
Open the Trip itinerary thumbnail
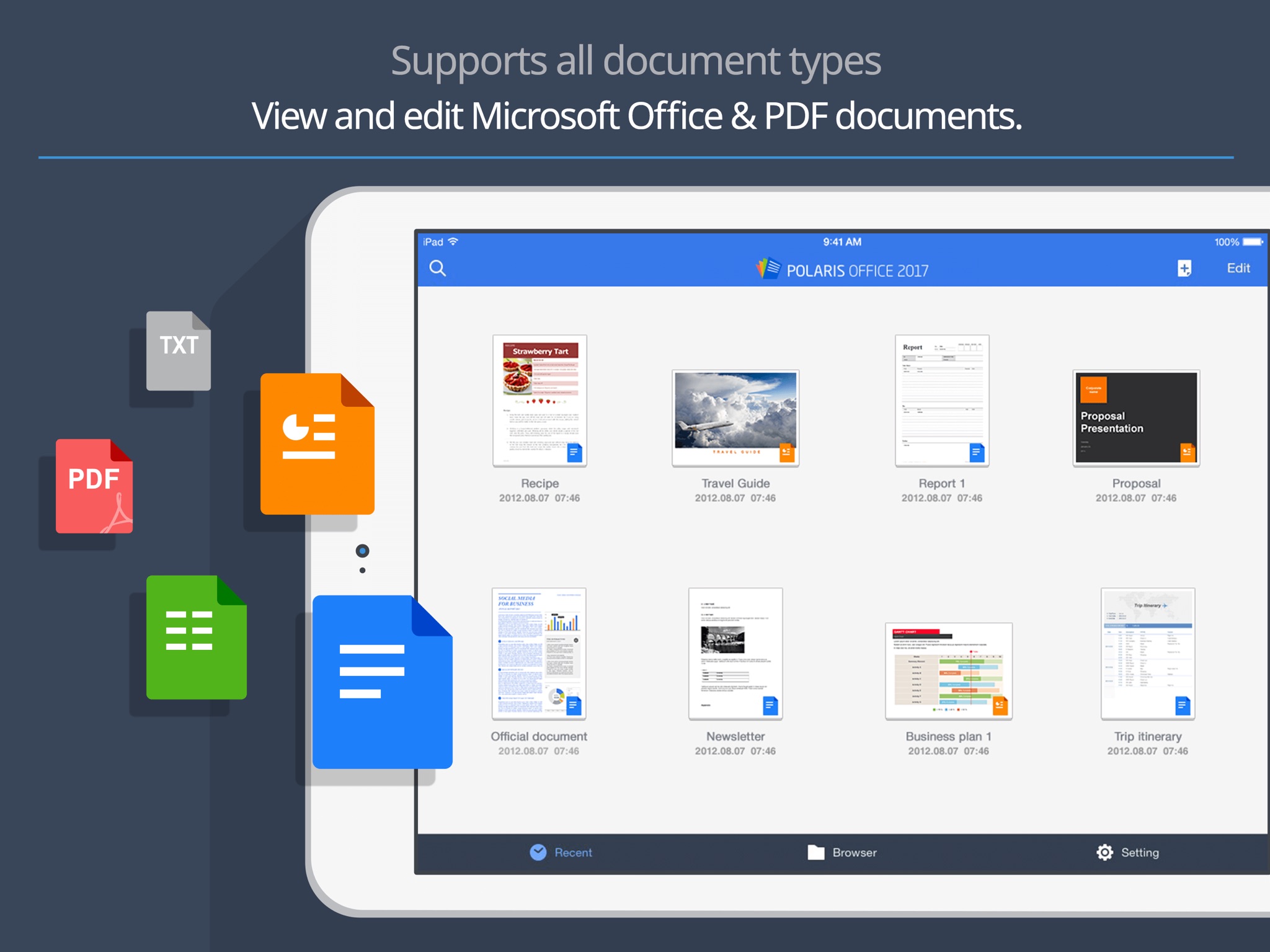[1148, 654]
